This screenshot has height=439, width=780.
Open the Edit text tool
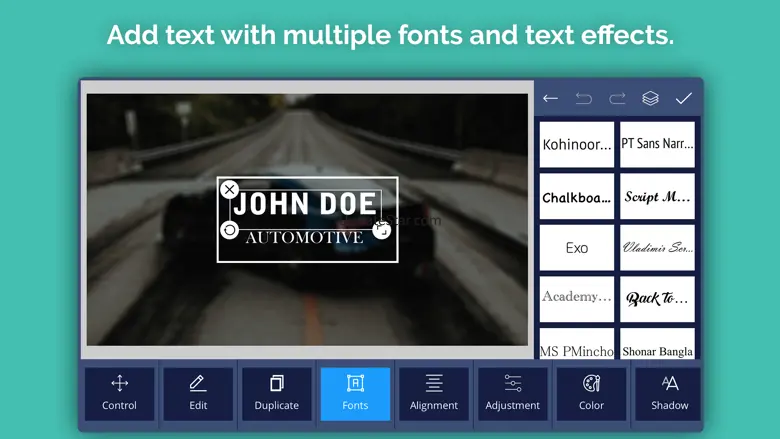click(198, 394)
